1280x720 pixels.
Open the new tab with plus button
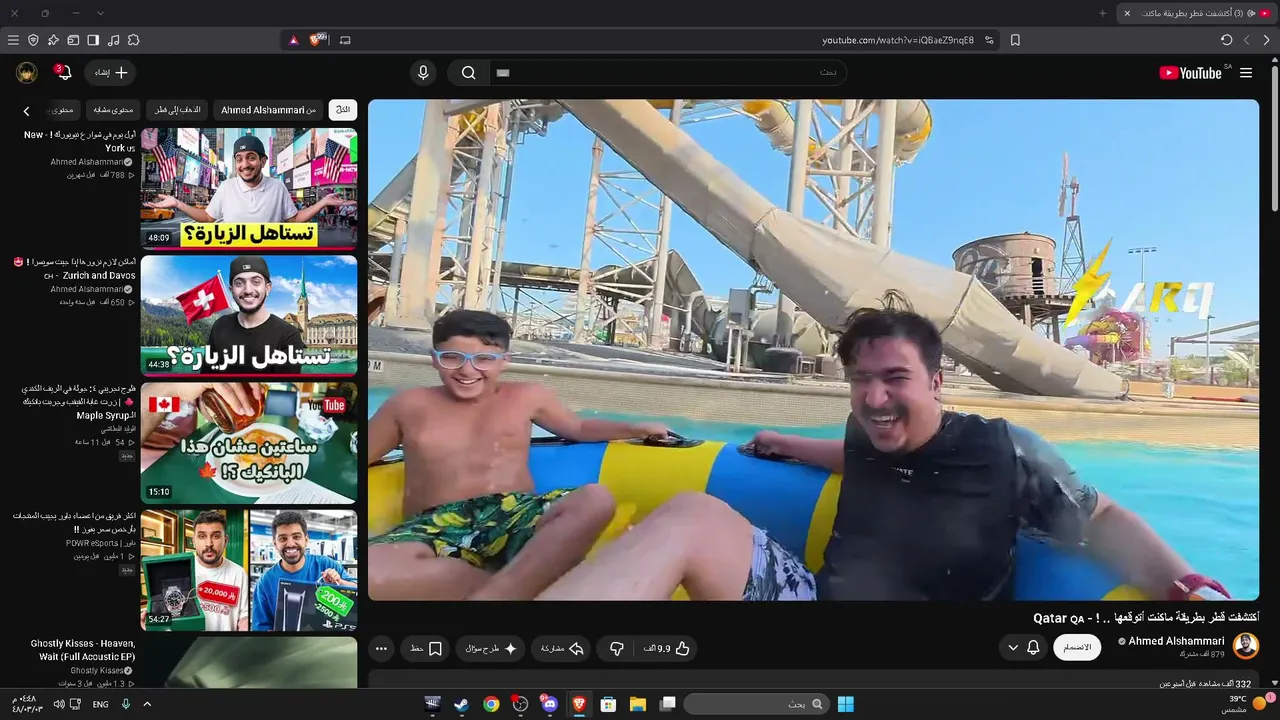pos(1103,13)
